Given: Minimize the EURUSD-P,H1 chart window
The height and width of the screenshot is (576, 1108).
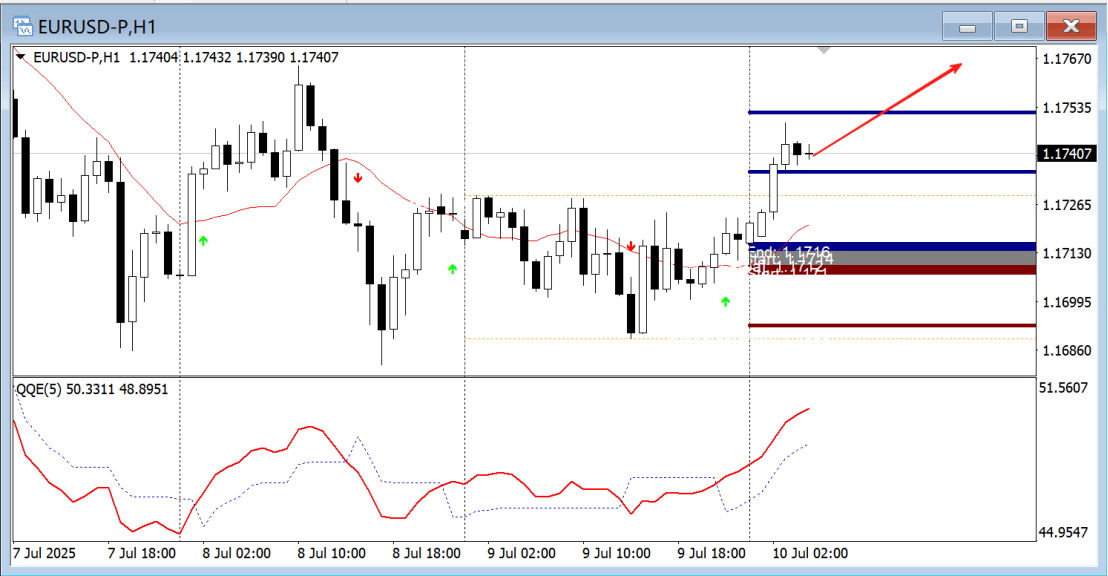Looking at the screenshot, I should (x=967, y=27).
